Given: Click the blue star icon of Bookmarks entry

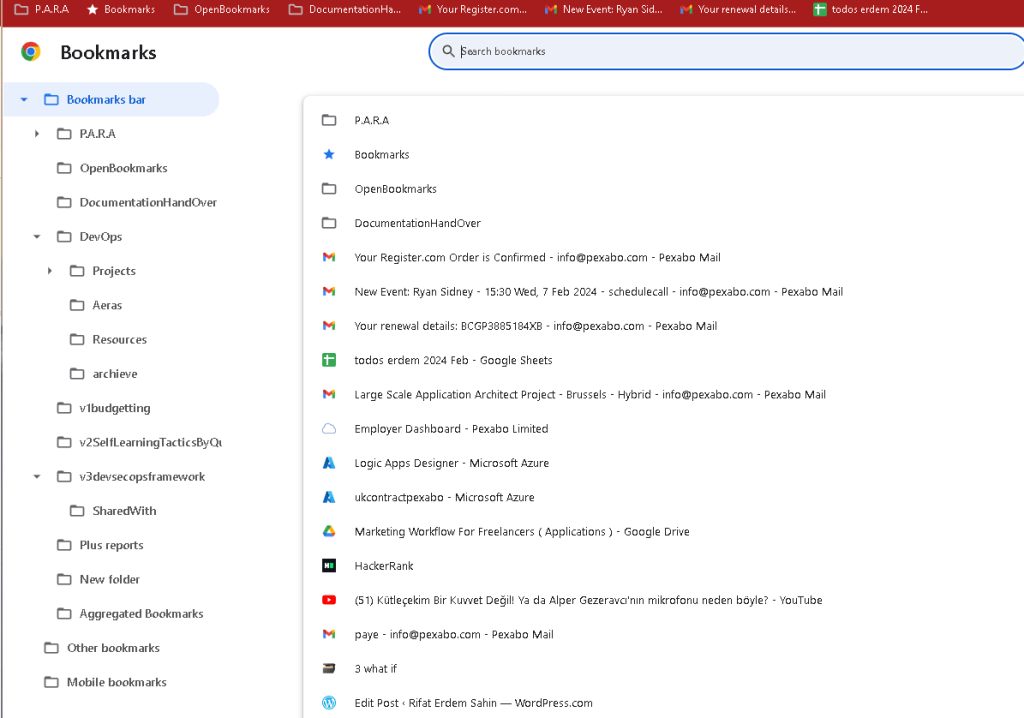Looking at the screenshot, I should (329, 154).
